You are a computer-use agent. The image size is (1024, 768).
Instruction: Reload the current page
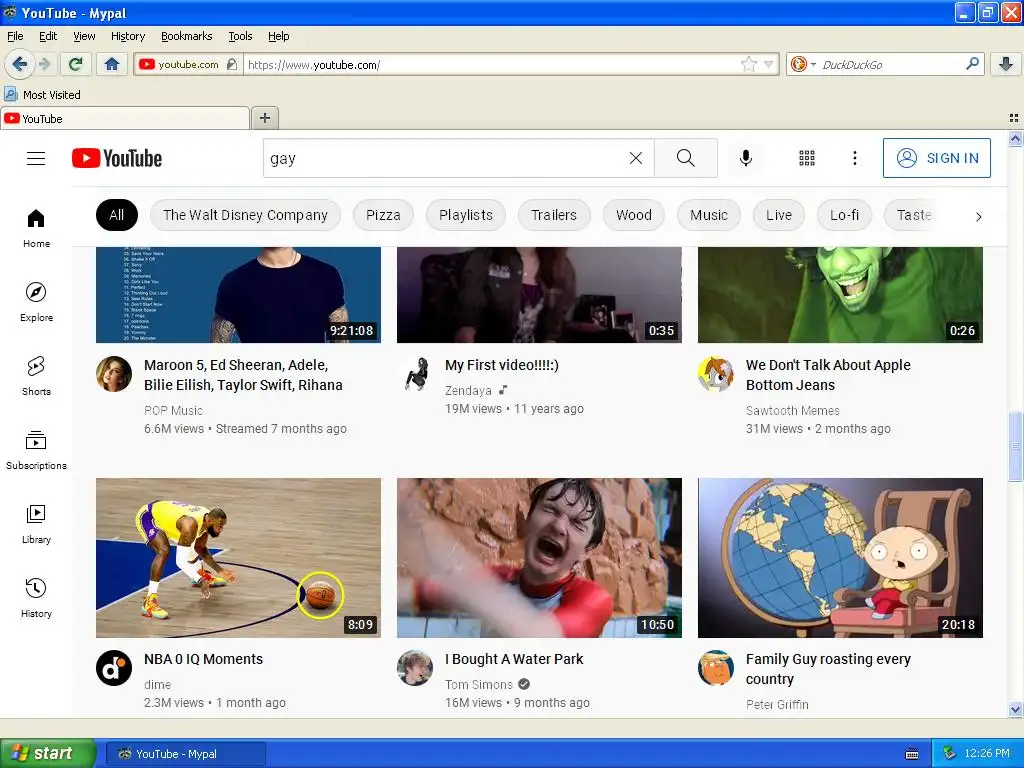75,64
